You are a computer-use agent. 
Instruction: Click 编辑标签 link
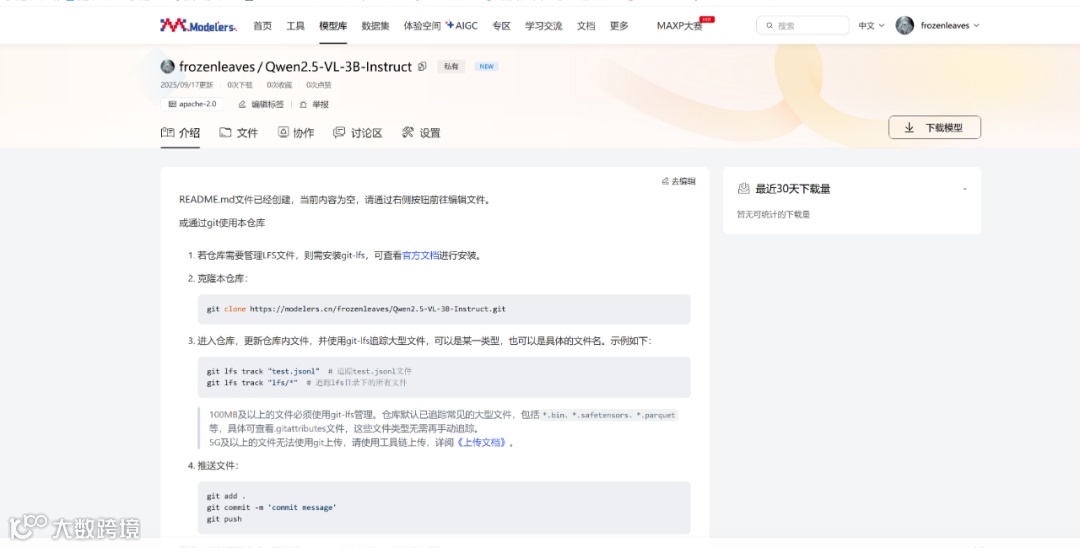[261, 105]
